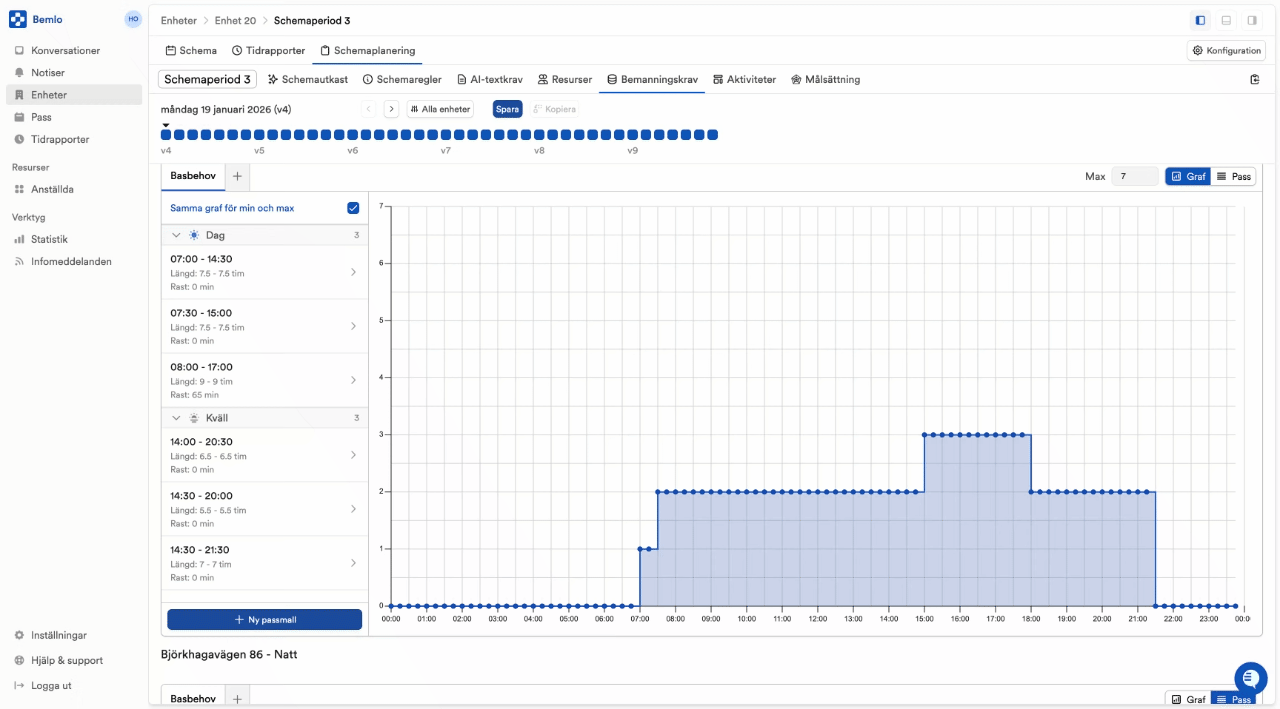Open Tidrapporter in the left sidebar

coord(60,140)
